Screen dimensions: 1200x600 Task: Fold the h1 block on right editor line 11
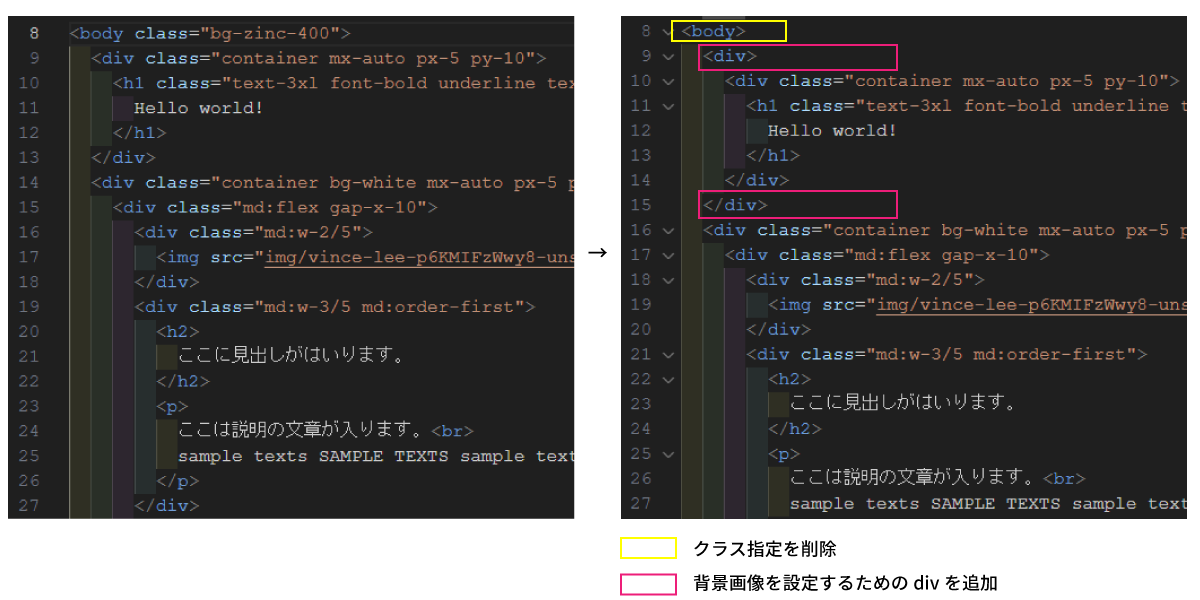pyautogui.click(x=668, y=107)
